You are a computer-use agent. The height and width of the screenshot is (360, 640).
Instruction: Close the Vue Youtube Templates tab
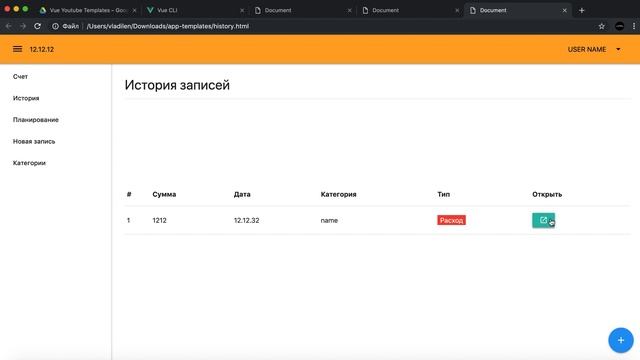tap(134, 10)
